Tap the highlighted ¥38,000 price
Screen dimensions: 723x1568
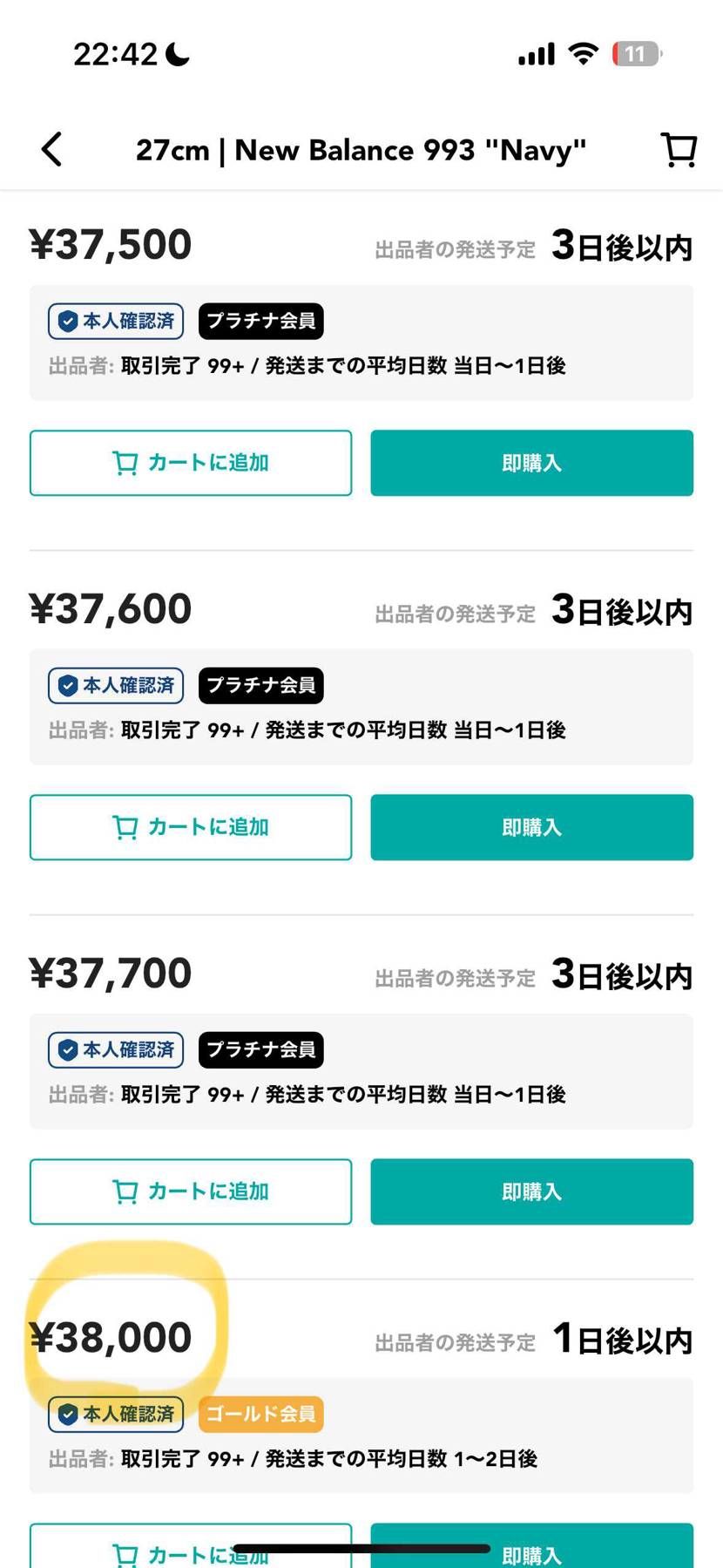click(x=111, y=1338)
